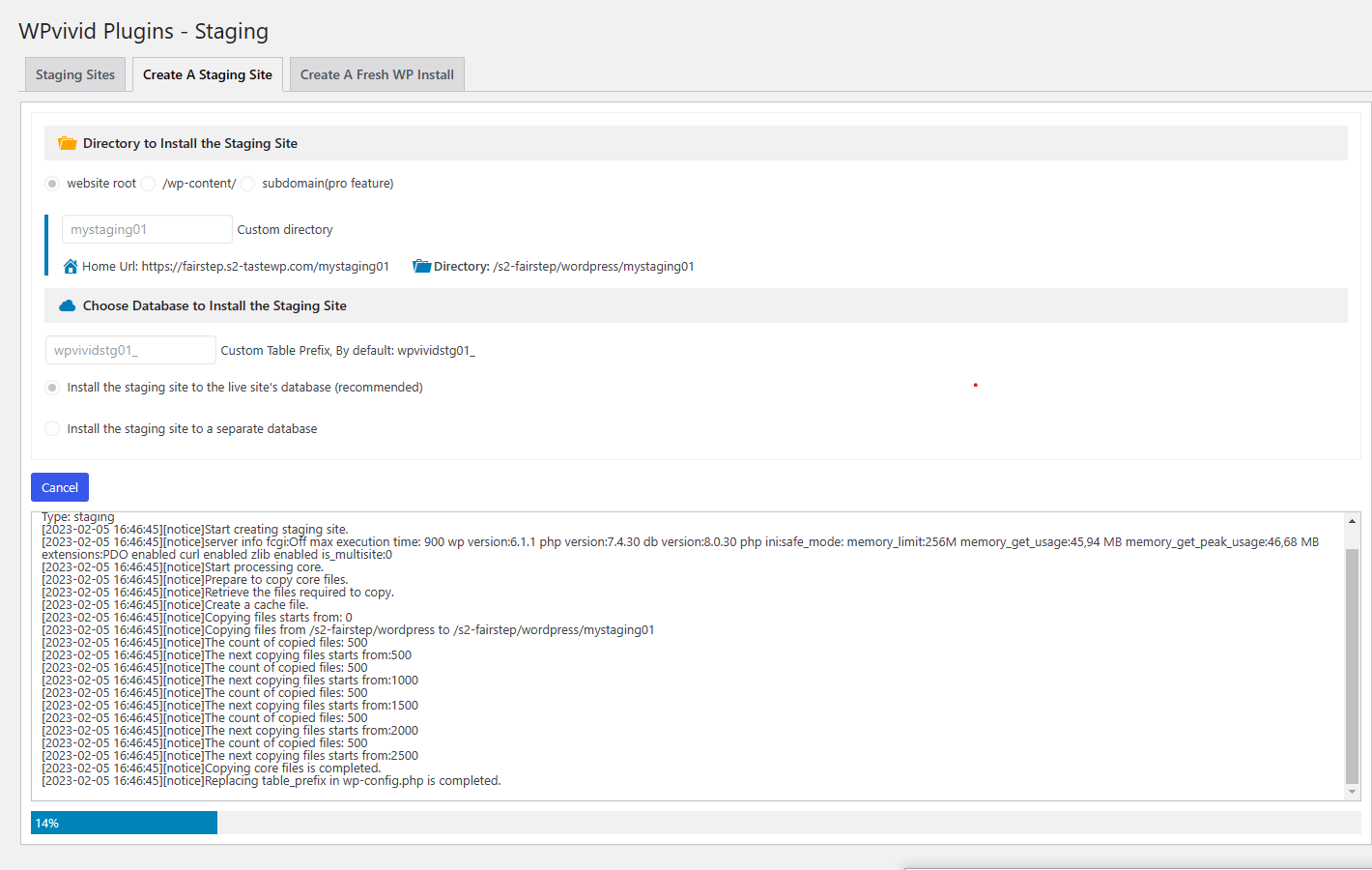Image resolution: width=1372 pixels, height=870 pixels.
Task: Click the wpvividstg01_ table prefix field
Action: [130, 350]
